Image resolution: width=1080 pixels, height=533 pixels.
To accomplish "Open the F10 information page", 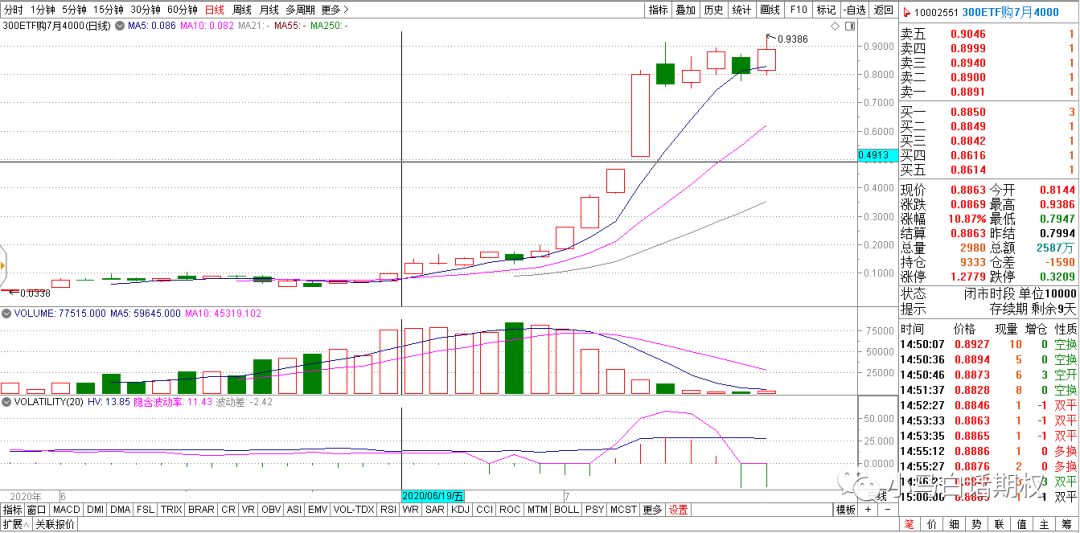I will point(797,9).
